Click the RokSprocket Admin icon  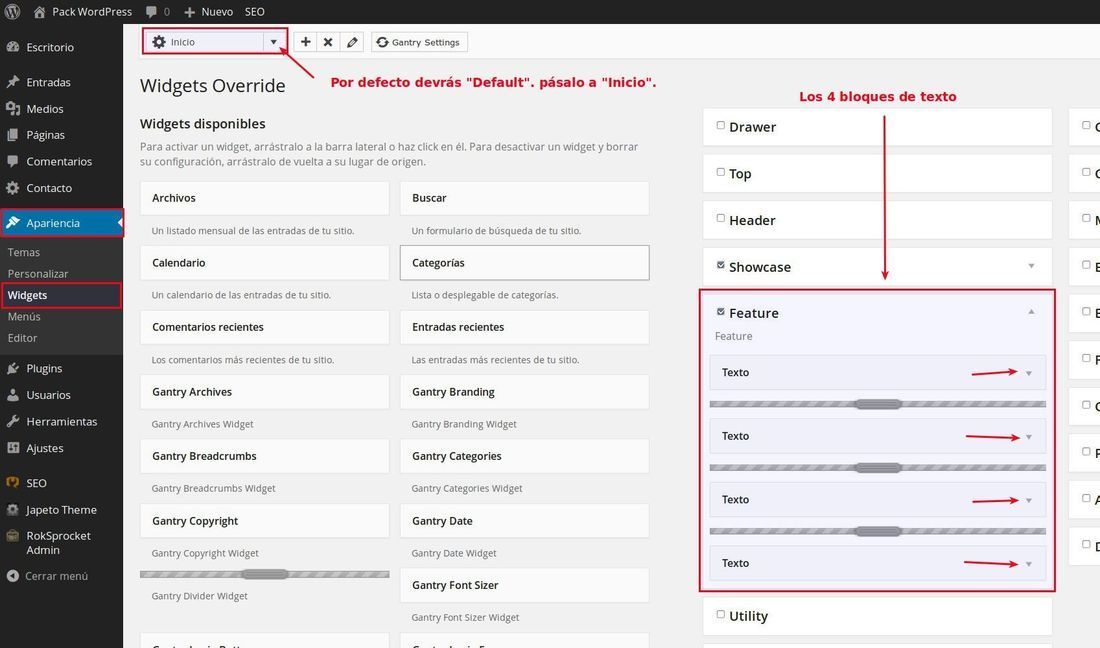[x=13, y=536]
